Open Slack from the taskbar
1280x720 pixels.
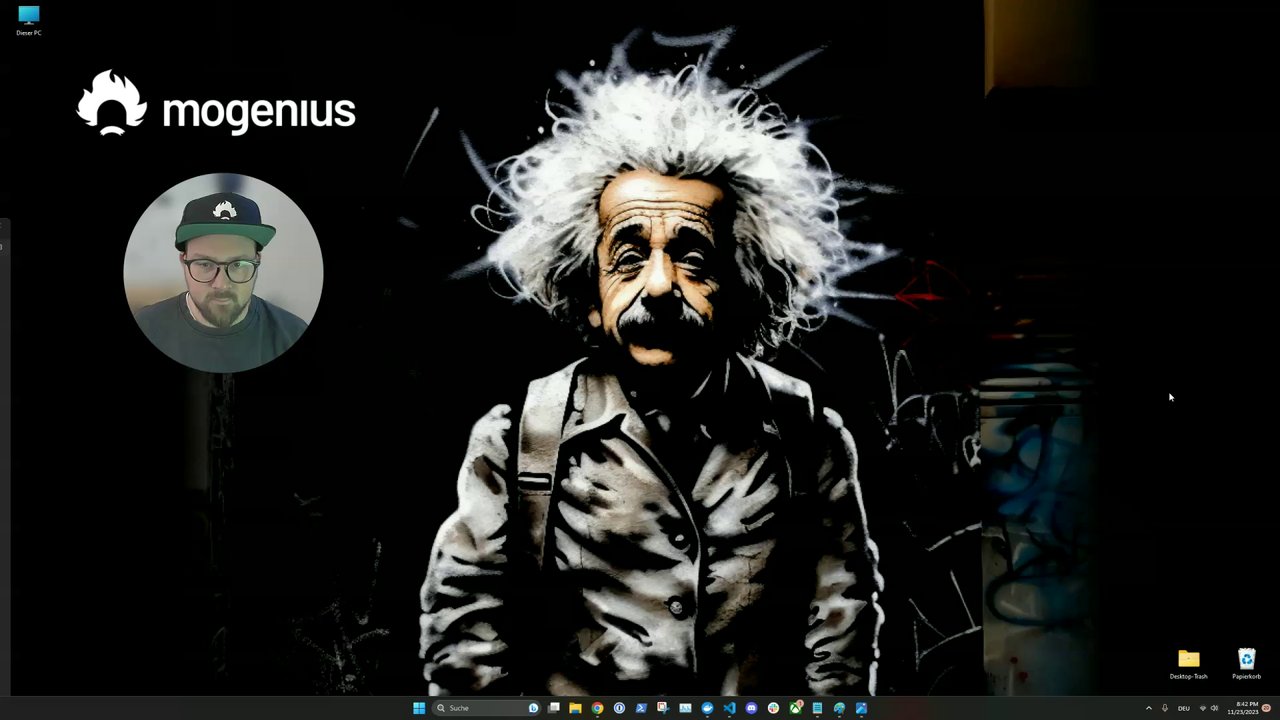[773, 708]
